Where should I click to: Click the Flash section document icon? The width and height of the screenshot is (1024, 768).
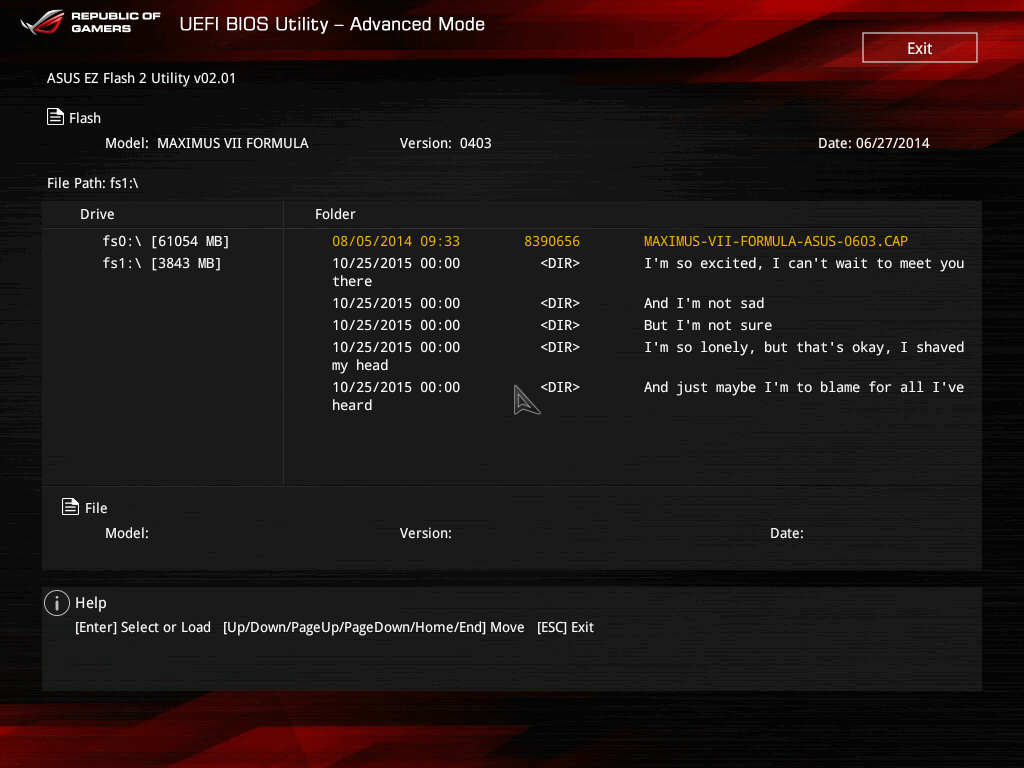point(56,117)
